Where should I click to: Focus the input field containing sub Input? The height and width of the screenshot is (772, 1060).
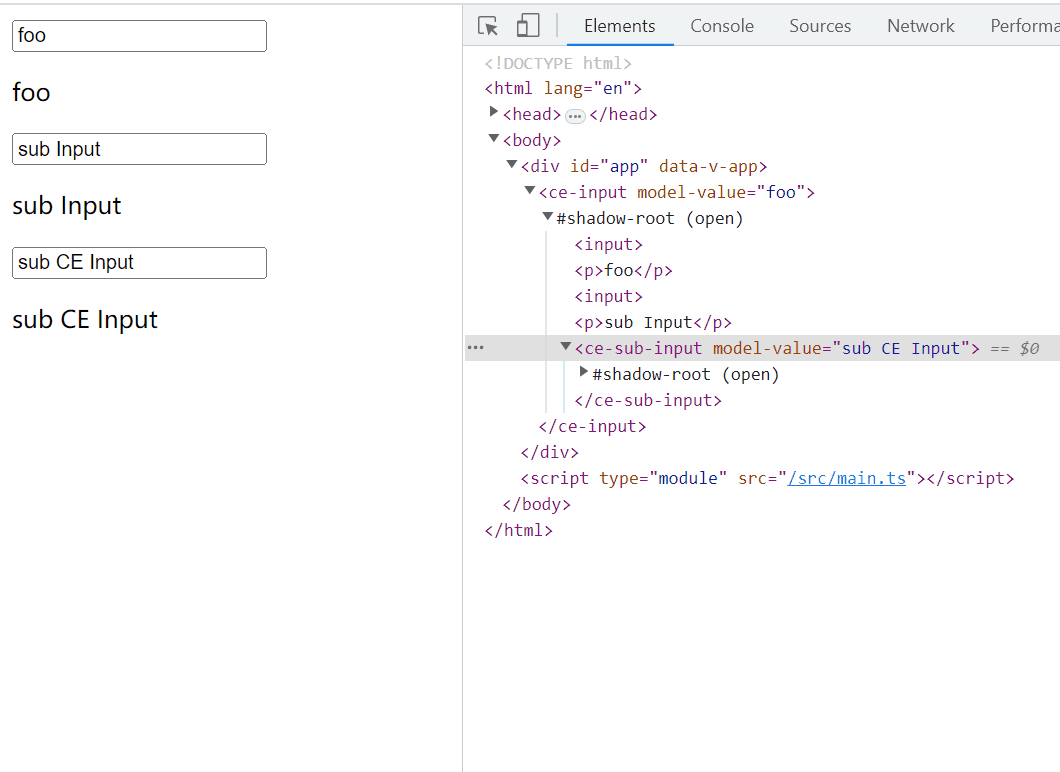(x=139, y=149)
